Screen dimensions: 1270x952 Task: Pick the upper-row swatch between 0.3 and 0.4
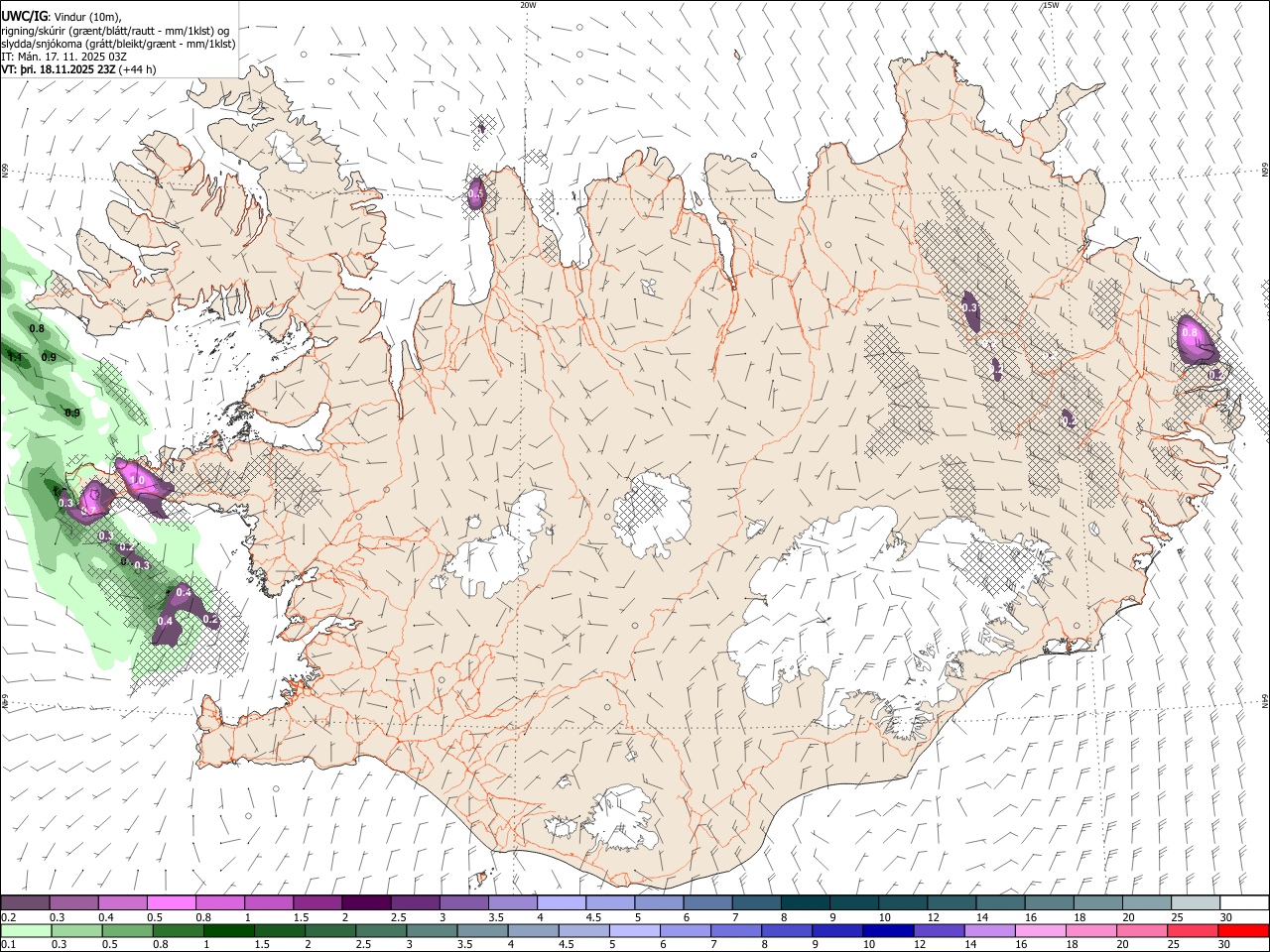tap(73, 902)
